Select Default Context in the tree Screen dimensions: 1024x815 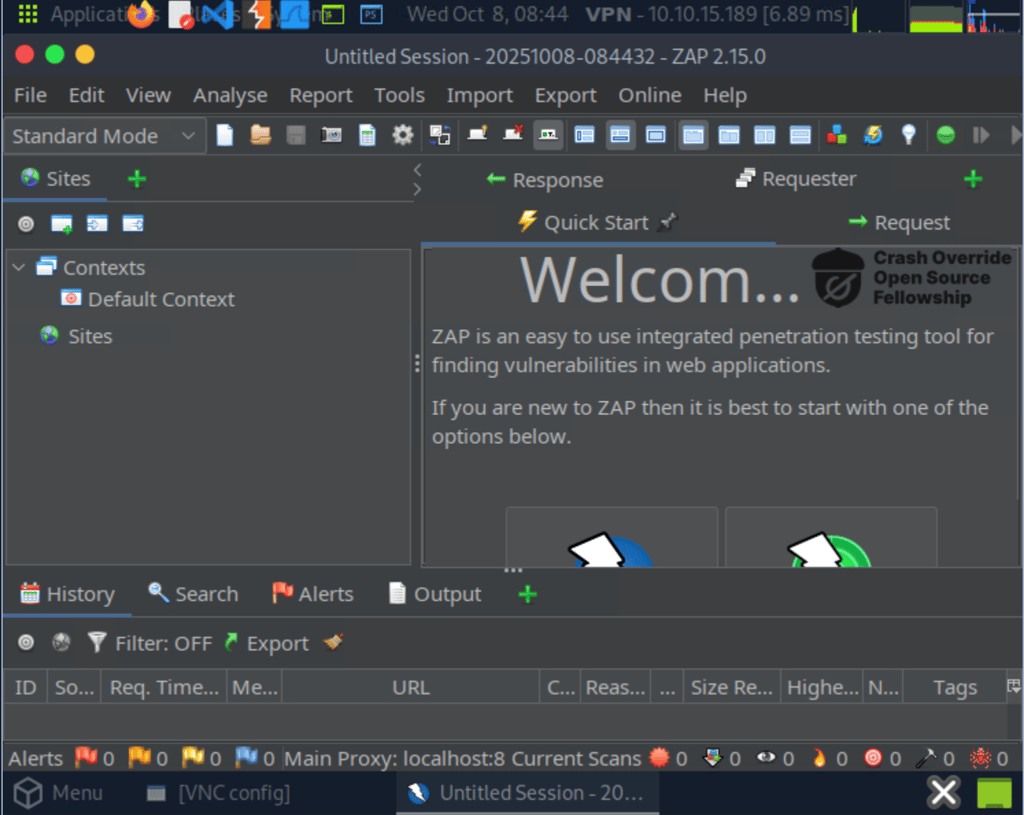pyautogui.click(x=148, y=299)
